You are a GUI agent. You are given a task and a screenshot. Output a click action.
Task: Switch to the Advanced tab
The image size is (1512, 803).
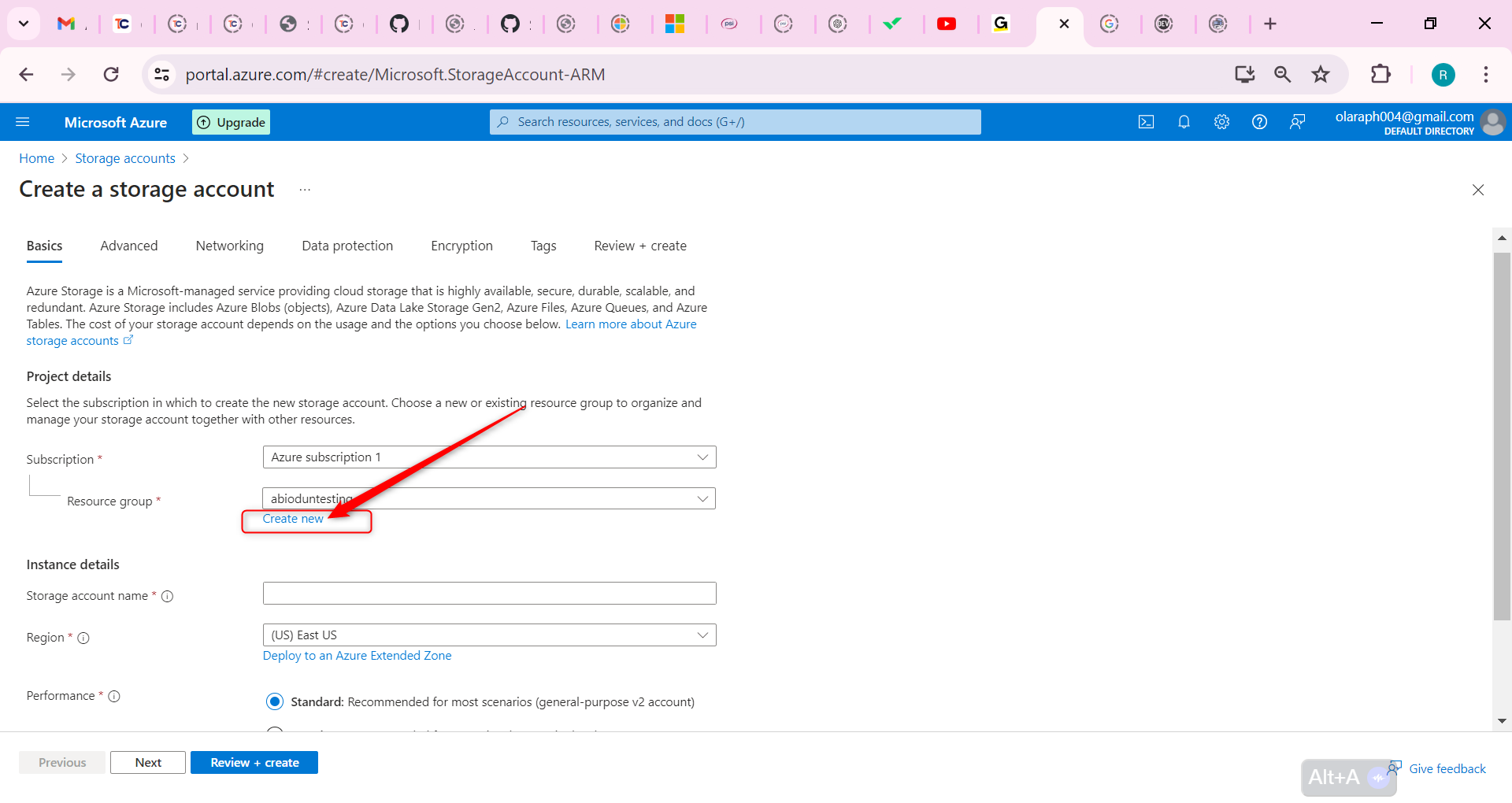point(129,246)
